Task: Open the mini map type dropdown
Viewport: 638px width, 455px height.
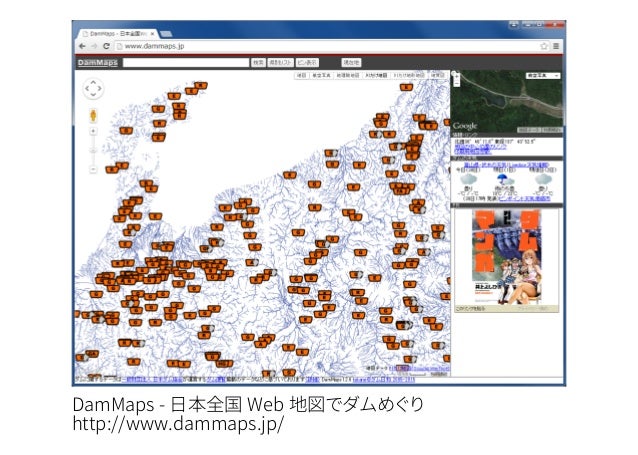Action: [x=543, y=76]
